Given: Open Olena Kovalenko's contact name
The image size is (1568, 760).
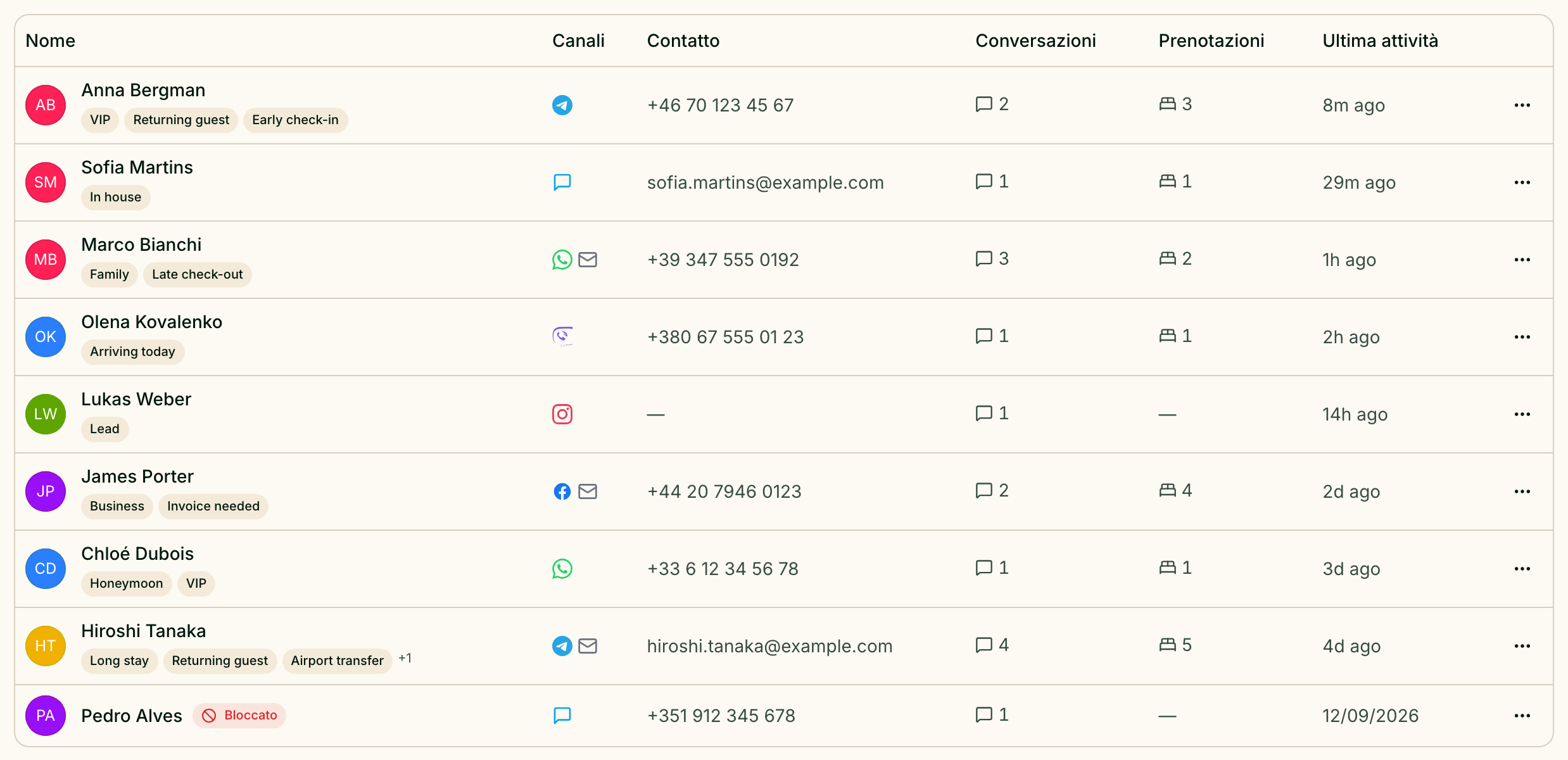Looking at the screenshot, I should coord(152,322).
